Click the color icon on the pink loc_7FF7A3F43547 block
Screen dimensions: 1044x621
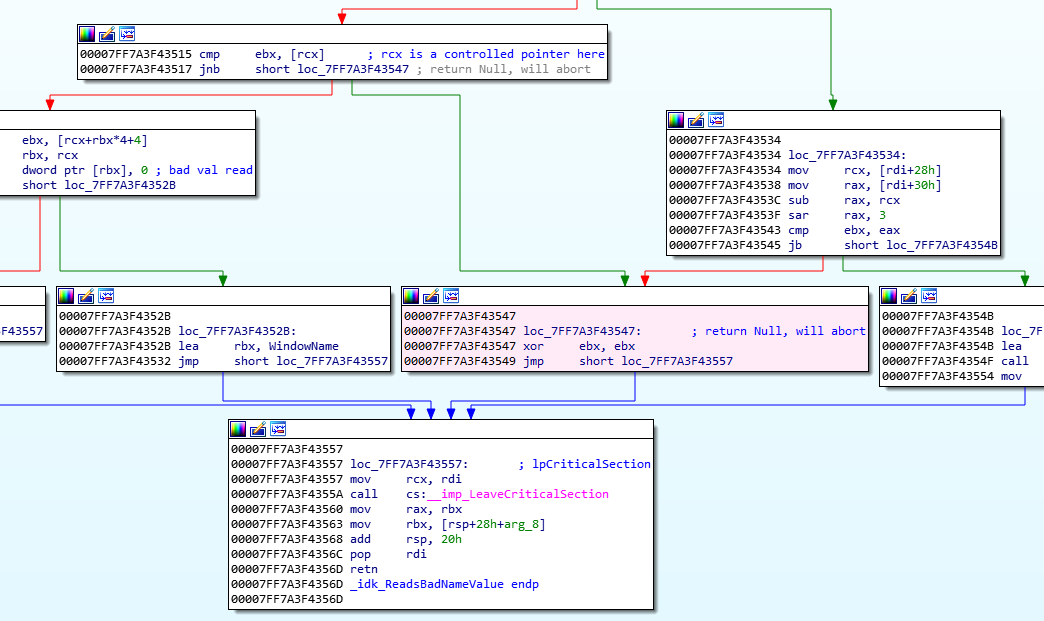coord(412,296)
